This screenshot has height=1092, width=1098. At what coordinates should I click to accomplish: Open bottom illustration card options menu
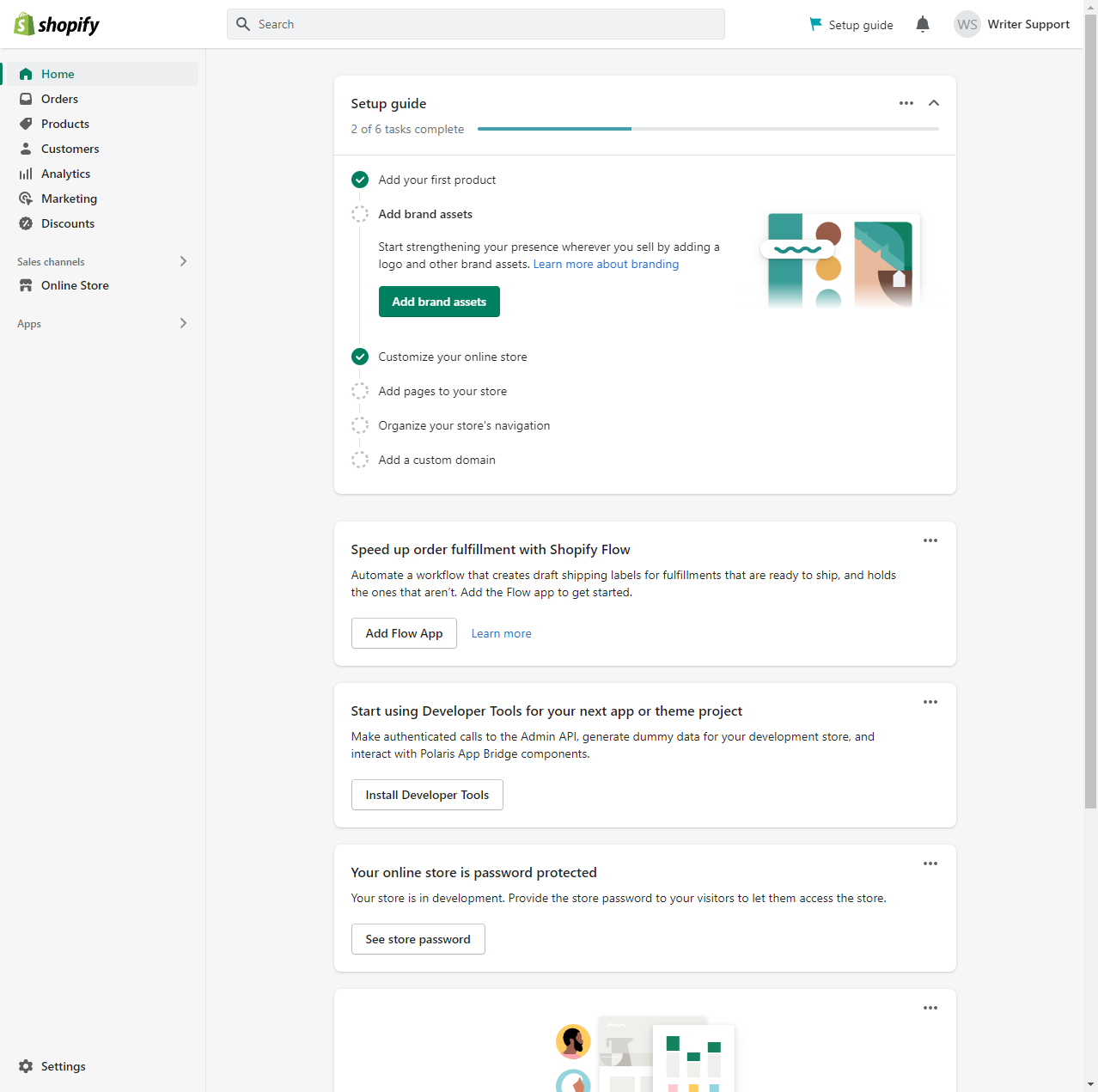930,1008
